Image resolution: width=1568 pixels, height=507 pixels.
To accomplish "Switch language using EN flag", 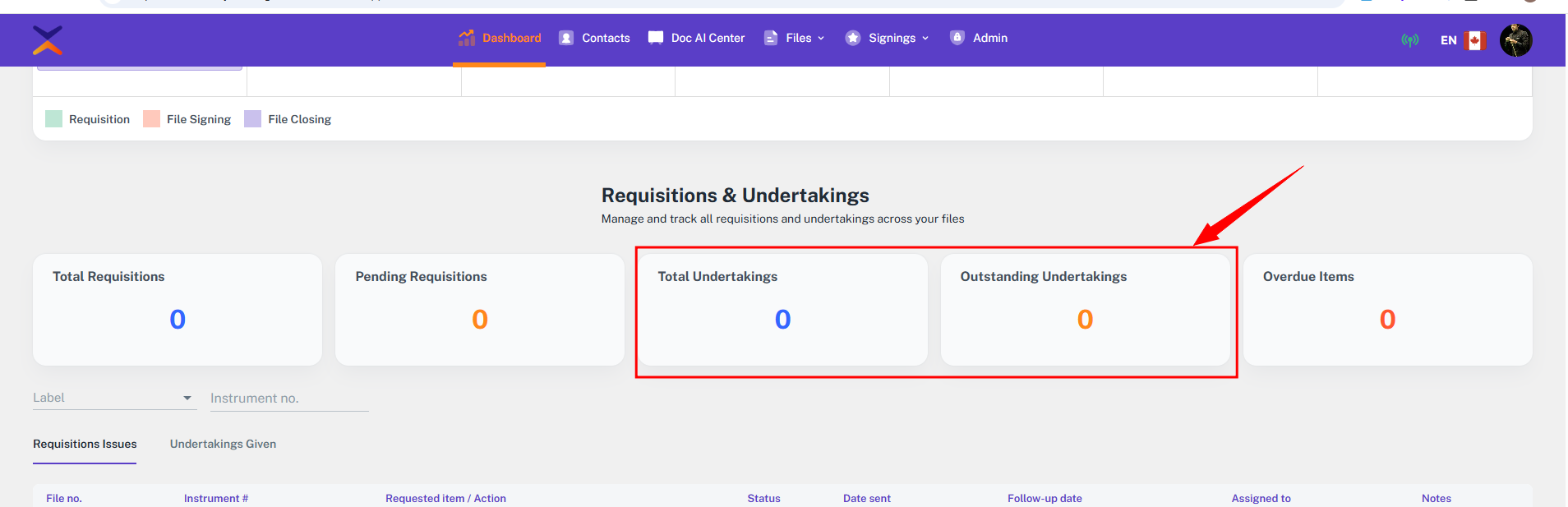I will coord(1463,40).
